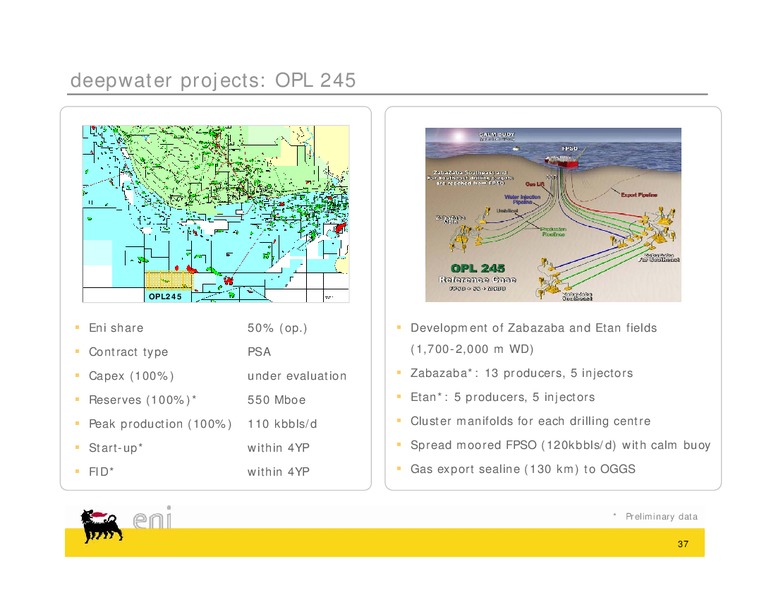
Task: Select the 'Capex (100%)' label
Action: click(131, 376)
